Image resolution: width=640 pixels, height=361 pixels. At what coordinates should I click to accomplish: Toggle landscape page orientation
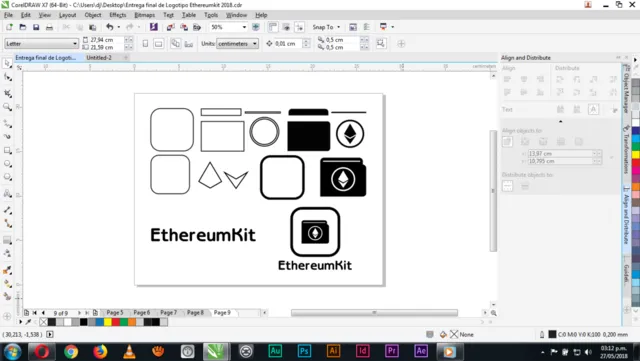pyautogui.click(x=158, y=44)
